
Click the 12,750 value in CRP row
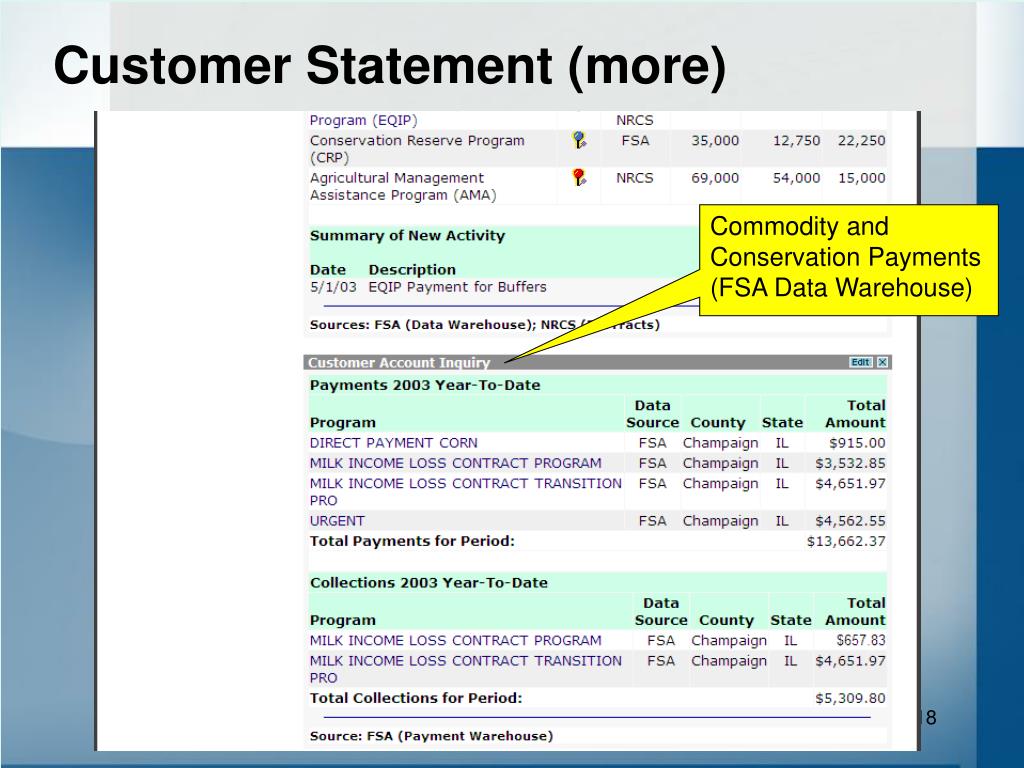click(x=796, y=140)
